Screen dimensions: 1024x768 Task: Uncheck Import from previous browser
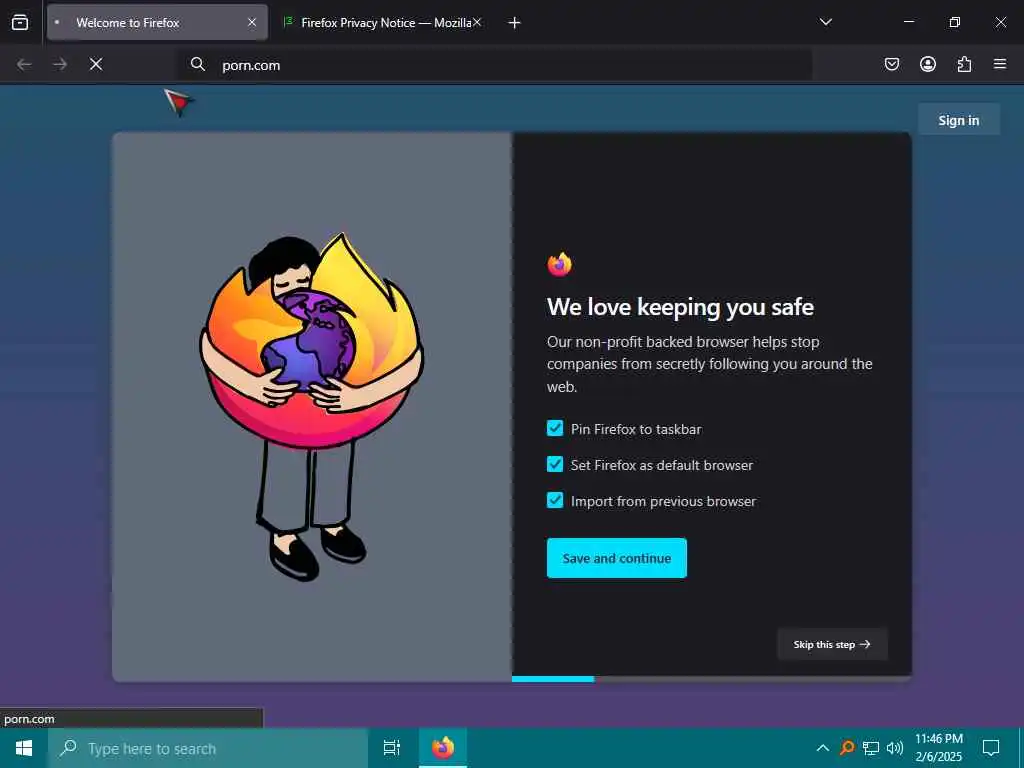click(555, 500)
